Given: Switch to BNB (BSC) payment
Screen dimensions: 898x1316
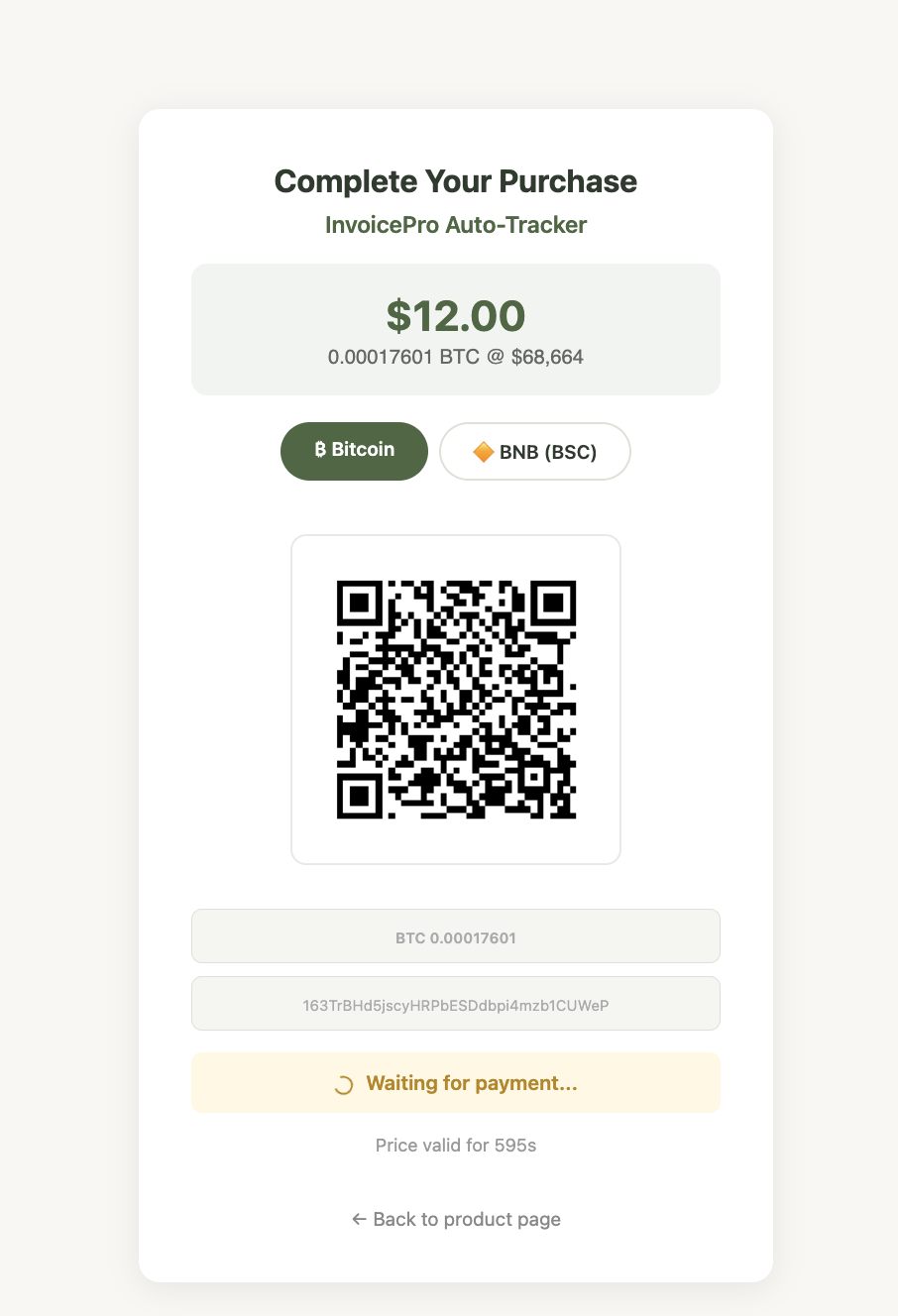Looking at the screenshot, I should pyautogui.click(x=534, y=452).
